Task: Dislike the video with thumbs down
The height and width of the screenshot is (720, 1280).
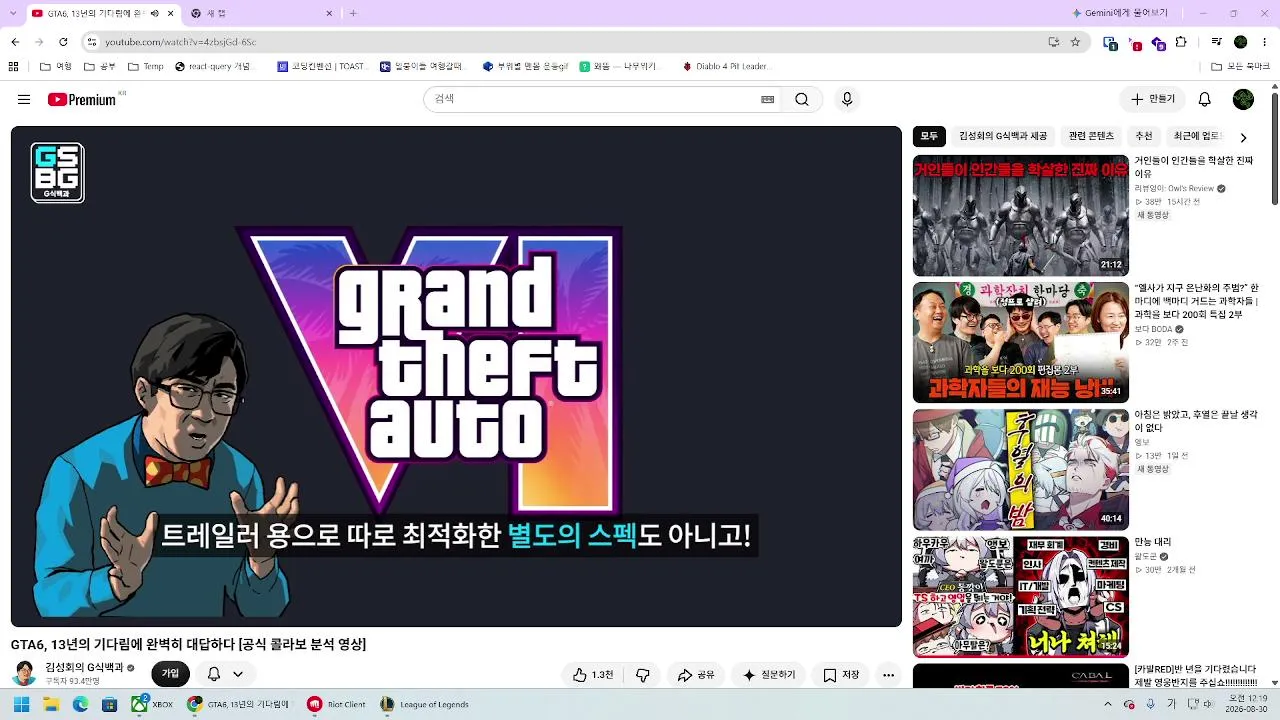Action: (x=643, y=675)
